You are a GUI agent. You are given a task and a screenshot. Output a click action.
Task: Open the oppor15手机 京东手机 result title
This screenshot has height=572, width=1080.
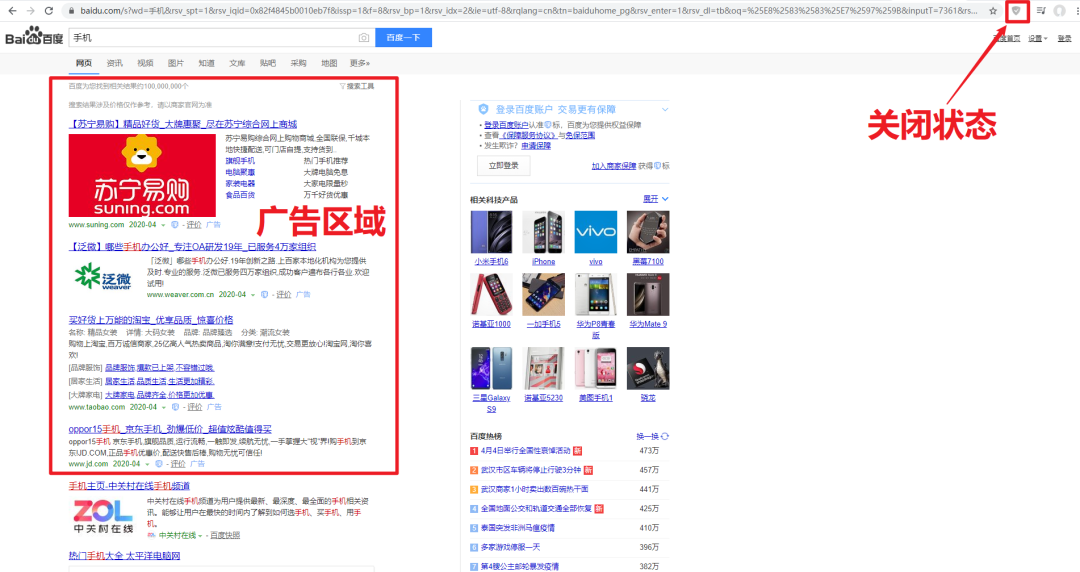[x=170, y=429]
